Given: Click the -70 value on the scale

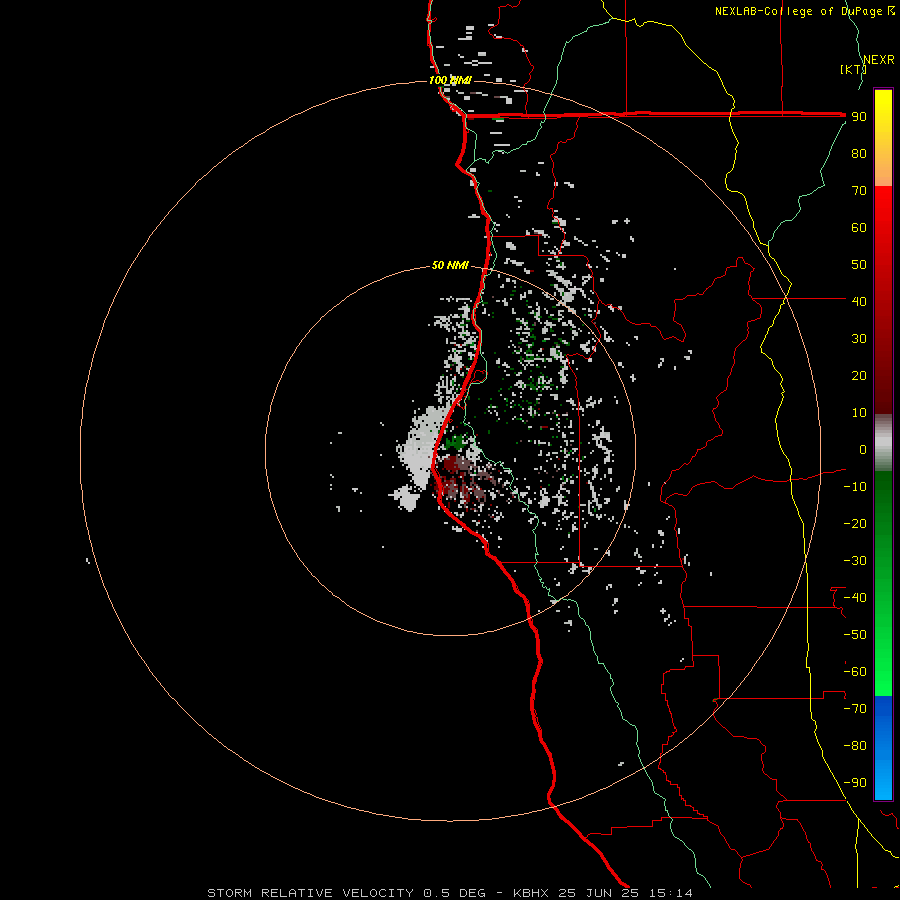Looking at the screenshot, I should (855, 709).
